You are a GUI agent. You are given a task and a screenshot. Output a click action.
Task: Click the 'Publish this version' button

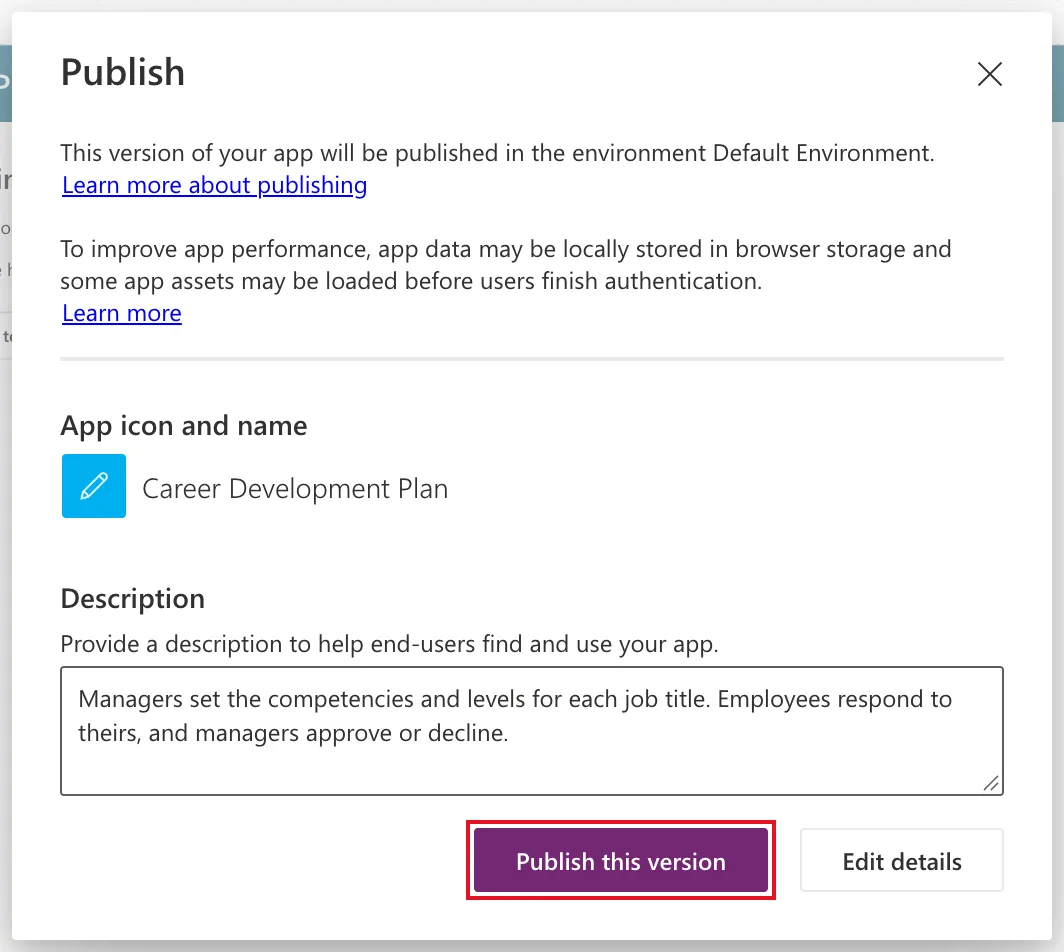tap(621, 860)
